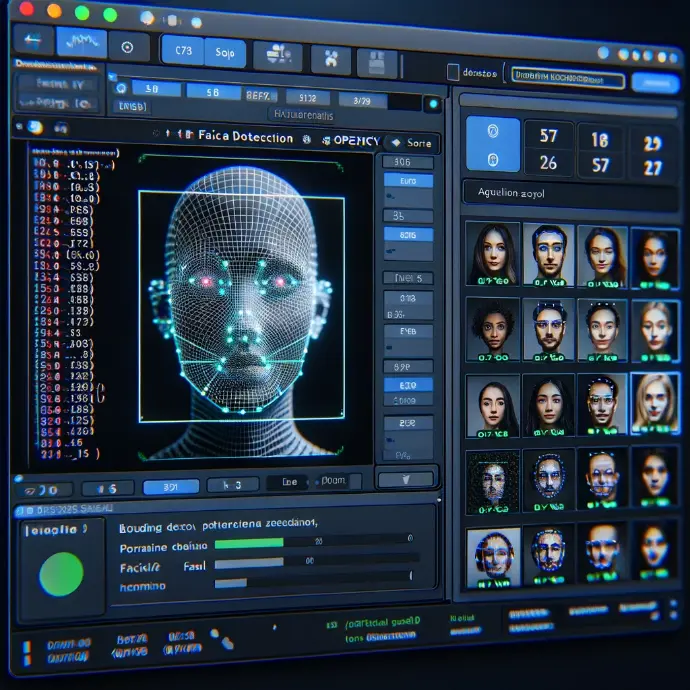Toggle the cyan dot indicator after 3/79
Viewport: 690px width, 690px height.
click(x=433, y=104)
